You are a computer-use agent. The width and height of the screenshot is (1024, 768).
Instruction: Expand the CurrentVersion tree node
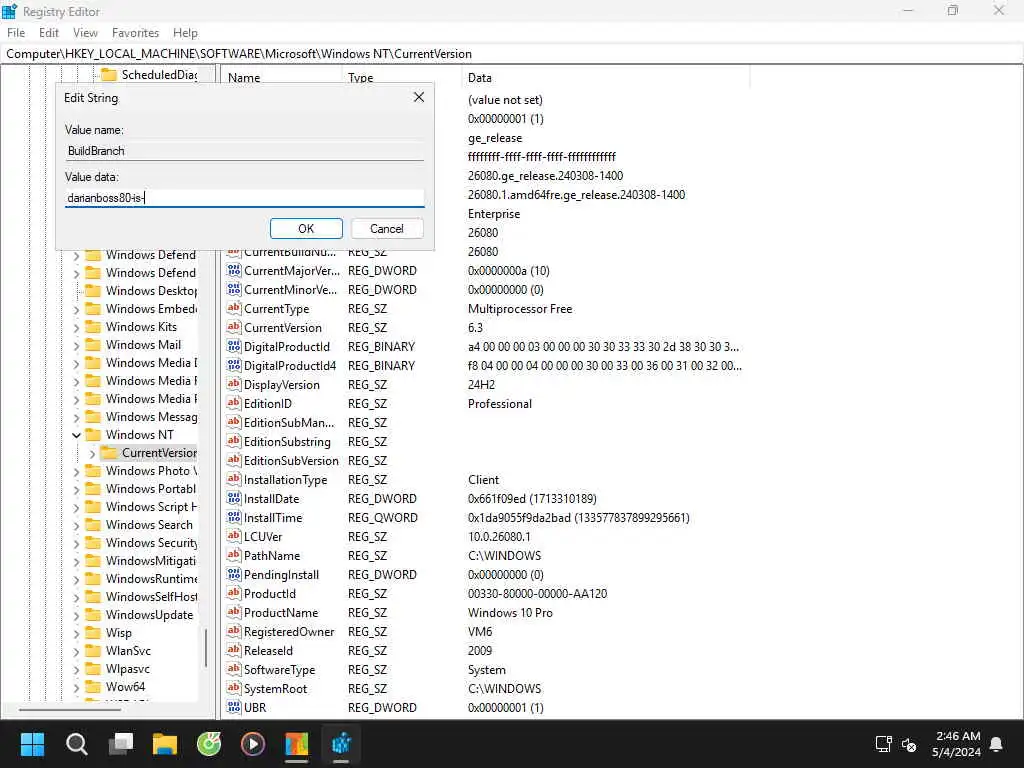coord(92,453)
